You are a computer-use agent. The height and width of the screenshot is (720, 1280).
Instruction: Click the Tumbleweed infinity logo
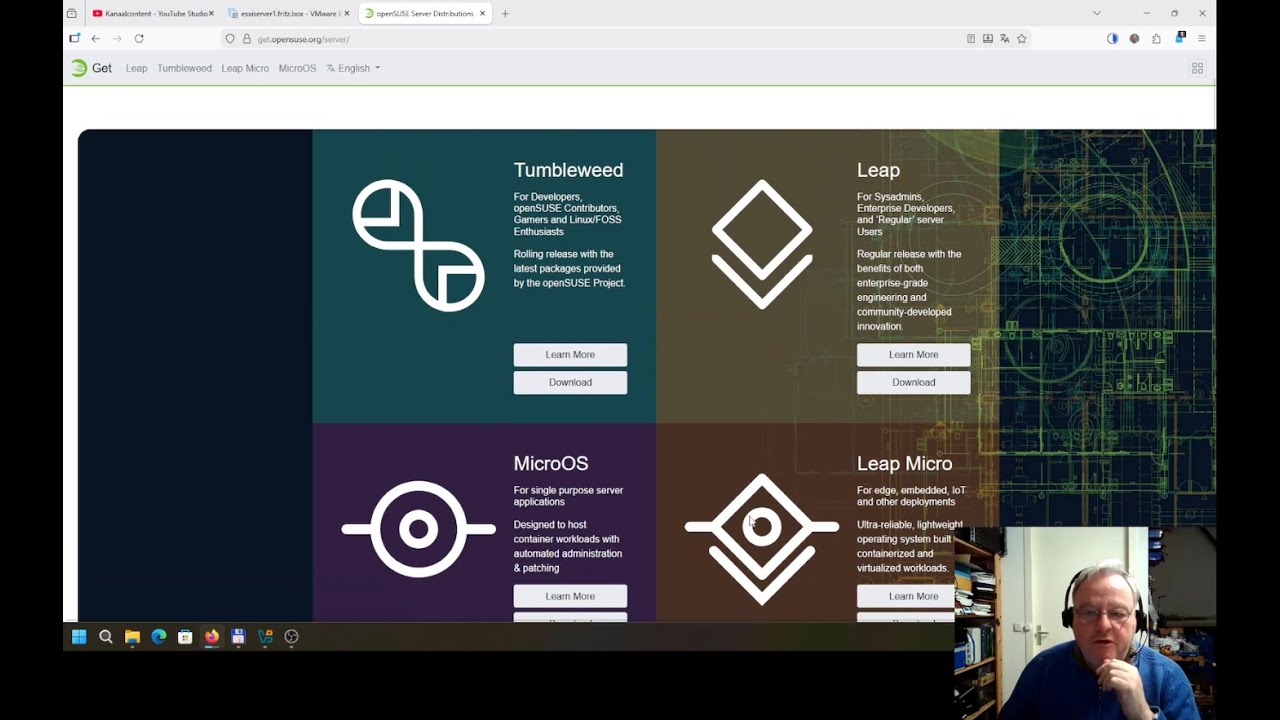418,245
